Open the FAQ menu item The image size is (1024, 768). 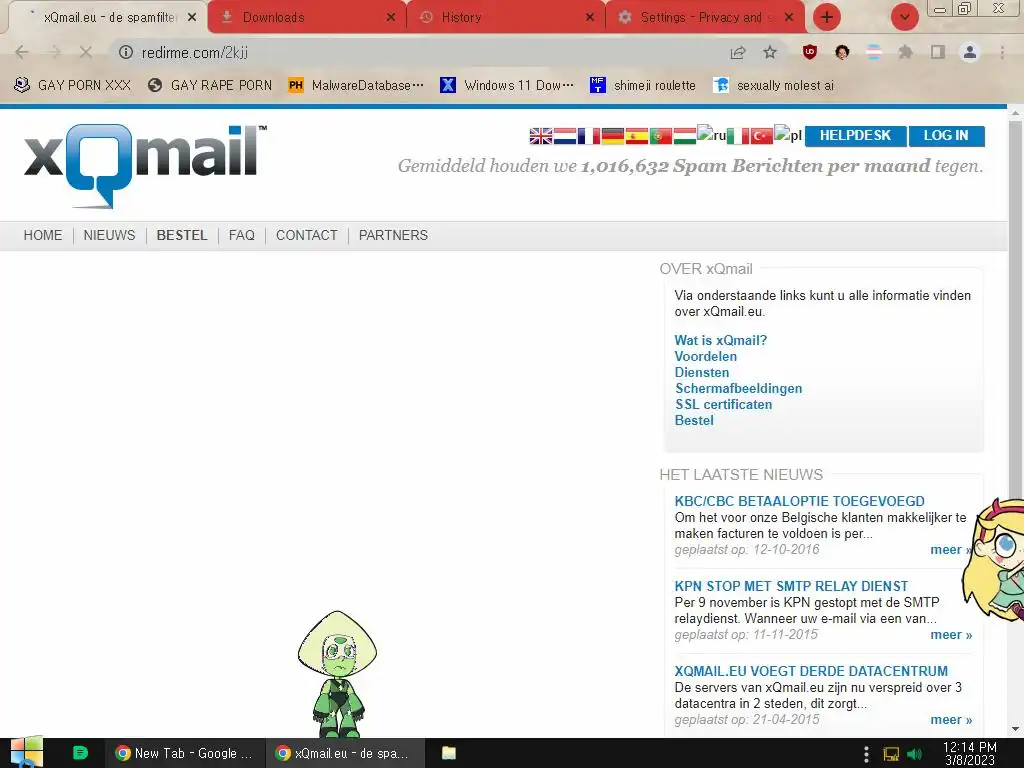point(242,235)
